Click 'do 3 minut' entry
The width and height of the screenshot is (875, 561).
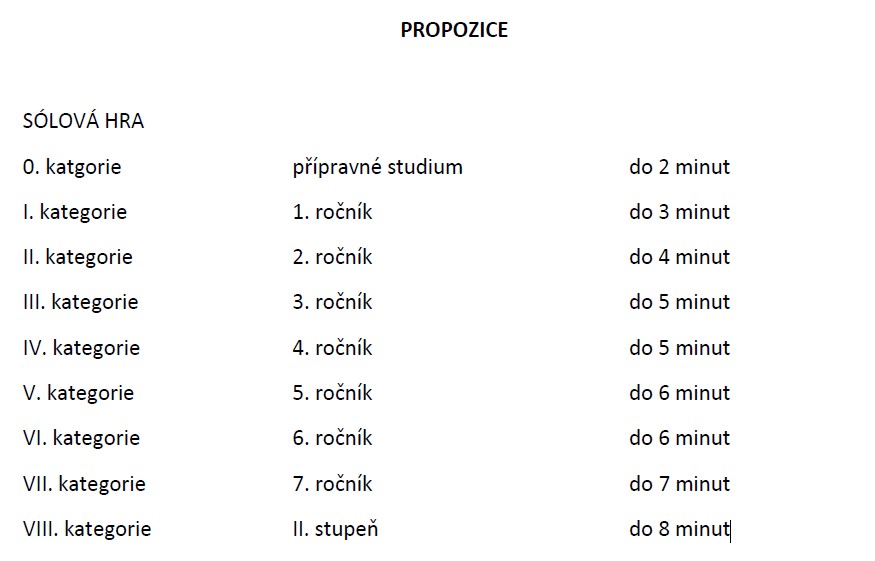(679, 212)
